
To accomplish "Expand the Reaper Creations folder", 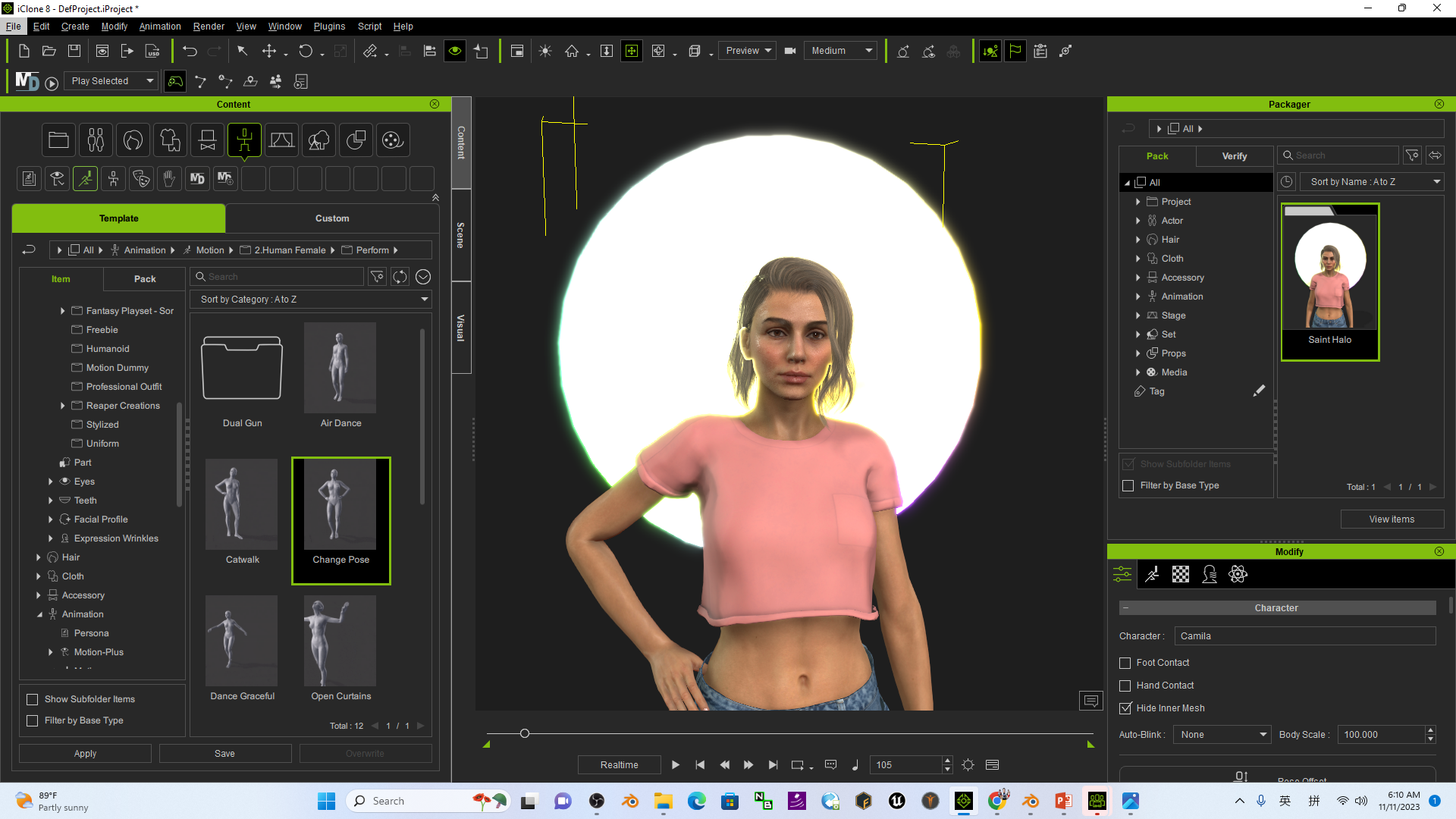I will coord(62,406).
